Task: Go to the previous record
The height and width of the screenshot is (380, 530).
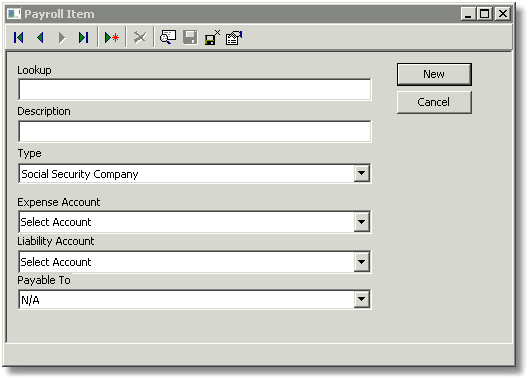Action: pos(40,38)
